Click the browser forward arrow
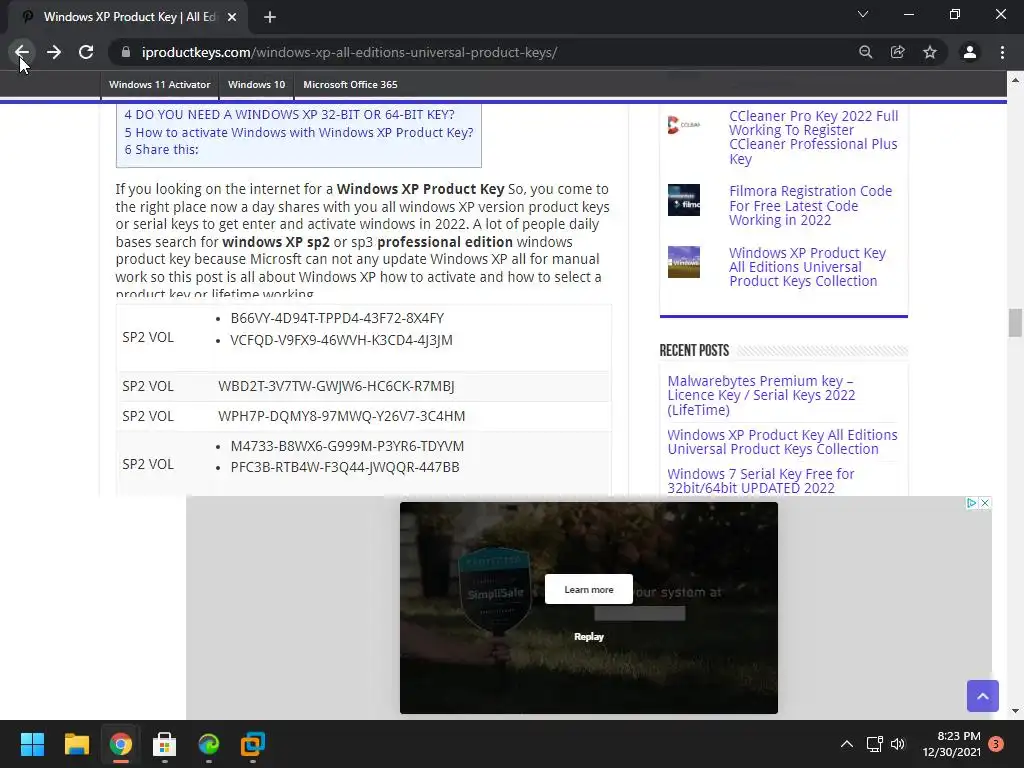 [x=54, y=52]
